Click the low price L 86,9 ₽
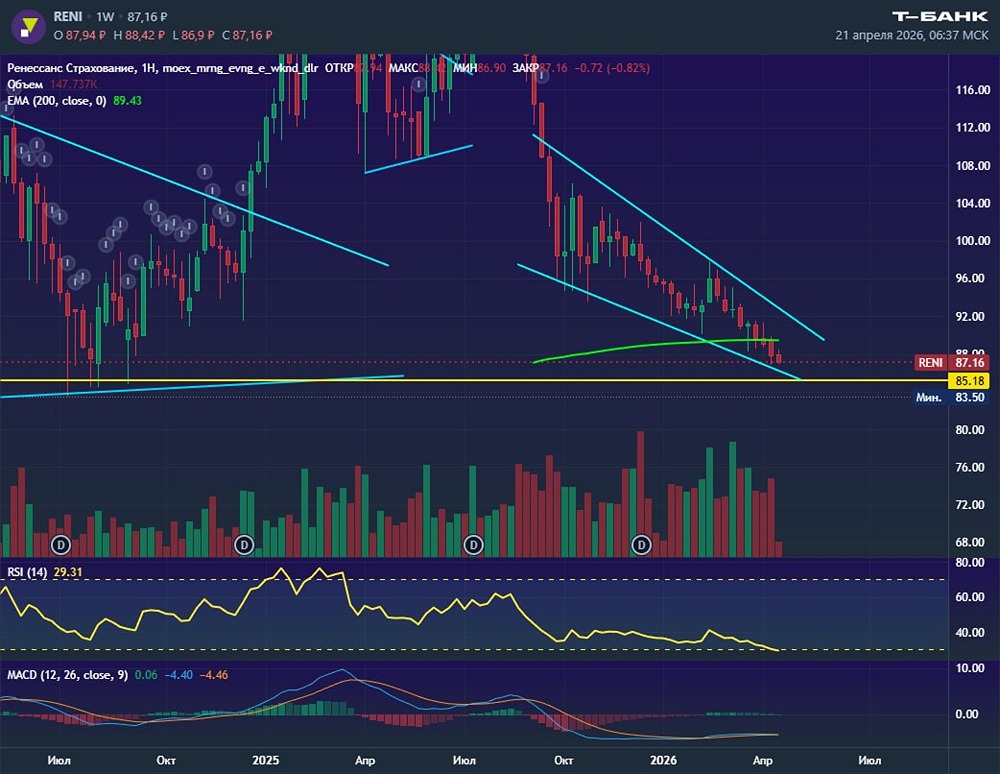Image resolution: width=1000 pixels, height=774 pixels. [194, 35]
